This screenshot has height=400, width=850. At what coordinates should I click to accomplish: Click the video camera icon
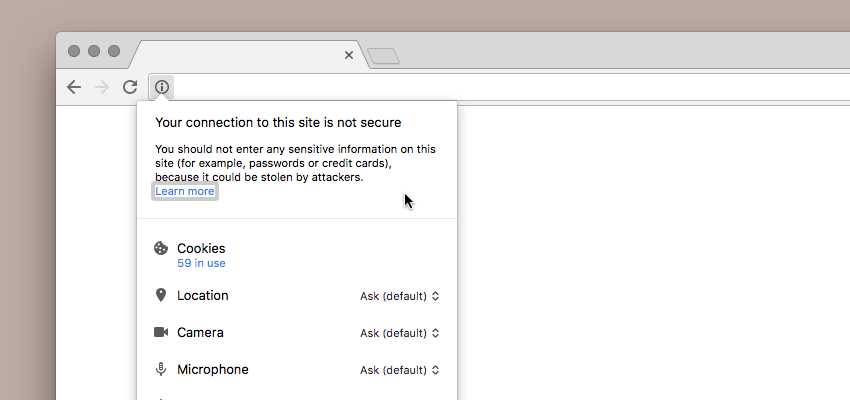point(161,332)
